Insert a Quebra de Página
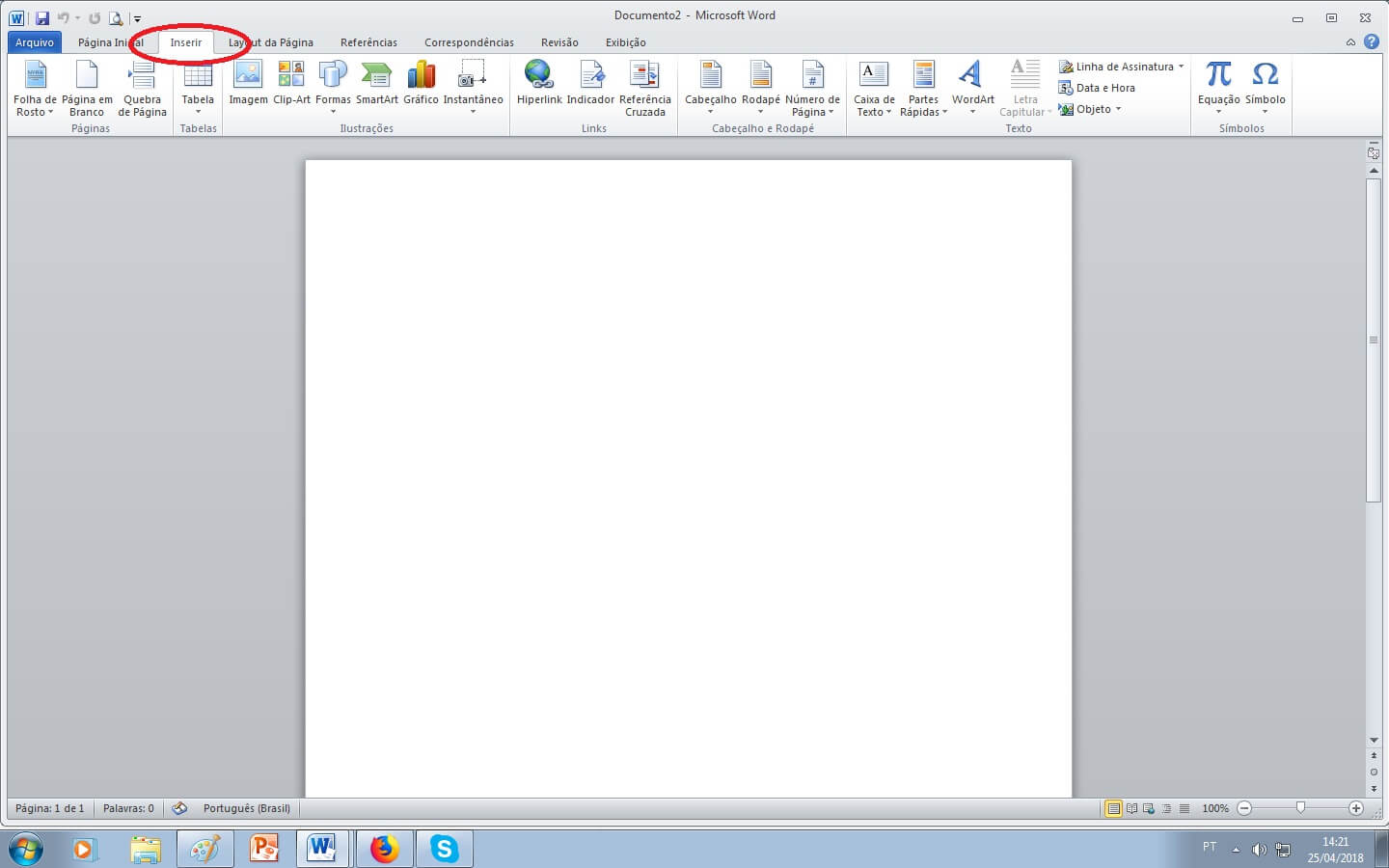The image size is (1389, 868). click(142, 89)
